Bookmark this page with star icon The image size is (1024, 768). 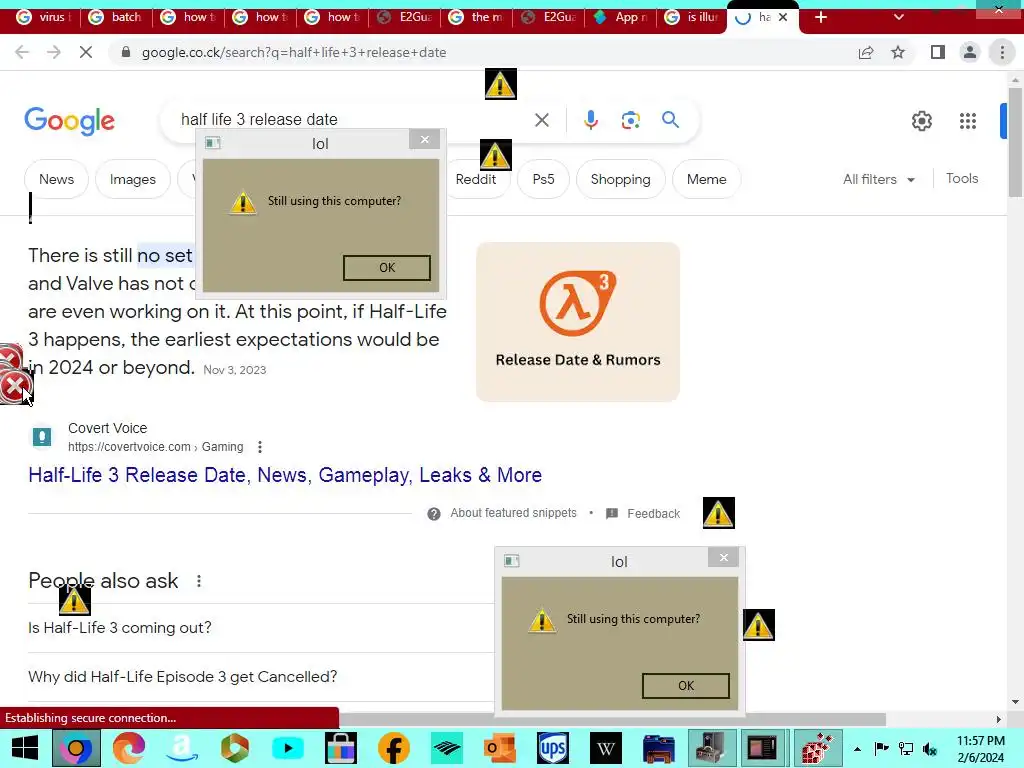898,52
